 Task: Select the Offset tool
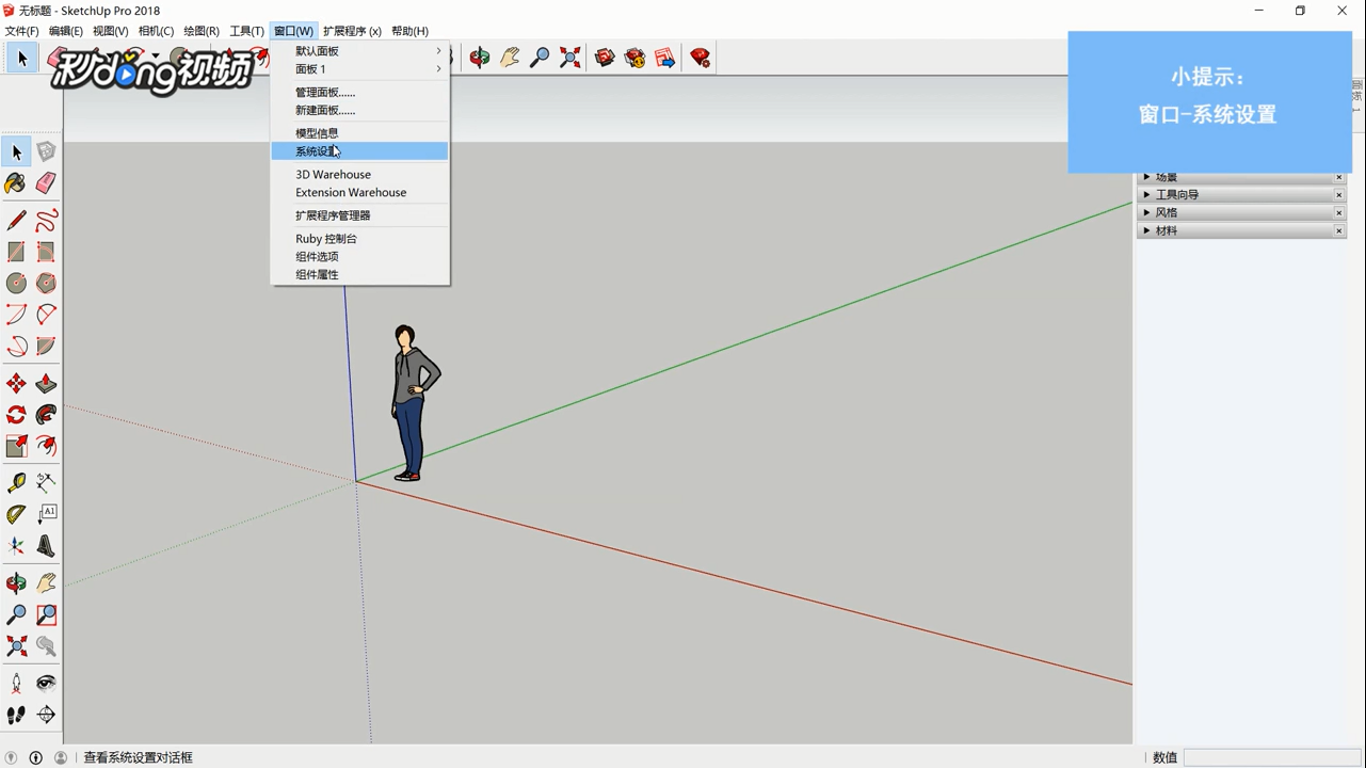[46, 446]
